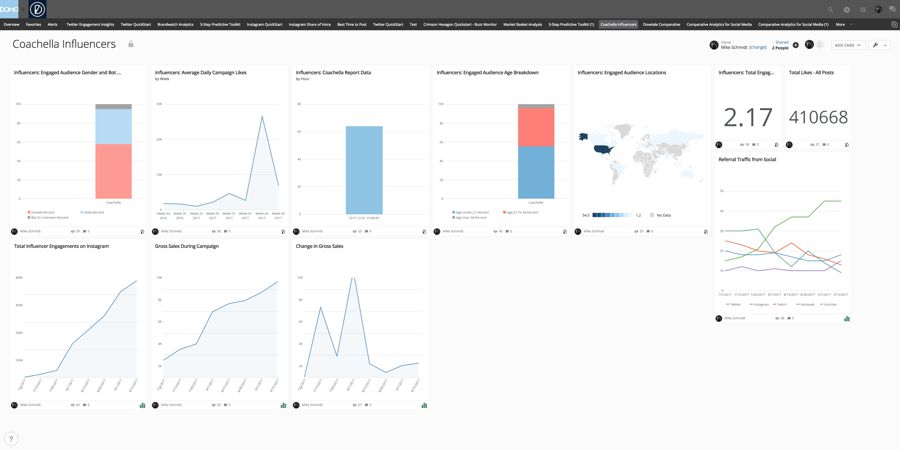Switch to Market Basket Analysis tab
This screenshot has height=450, width=900.
pos(522,25)
